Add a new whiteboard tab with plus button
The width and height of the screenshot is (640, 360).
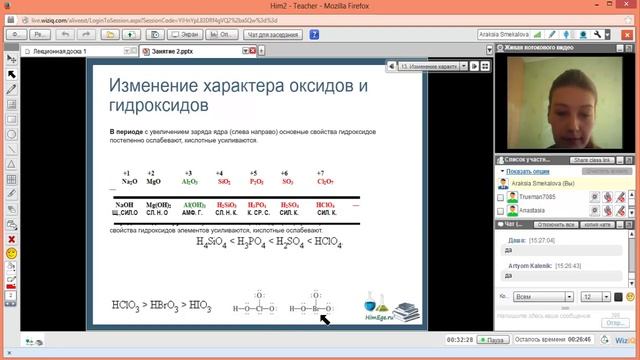tap(261, 51)
